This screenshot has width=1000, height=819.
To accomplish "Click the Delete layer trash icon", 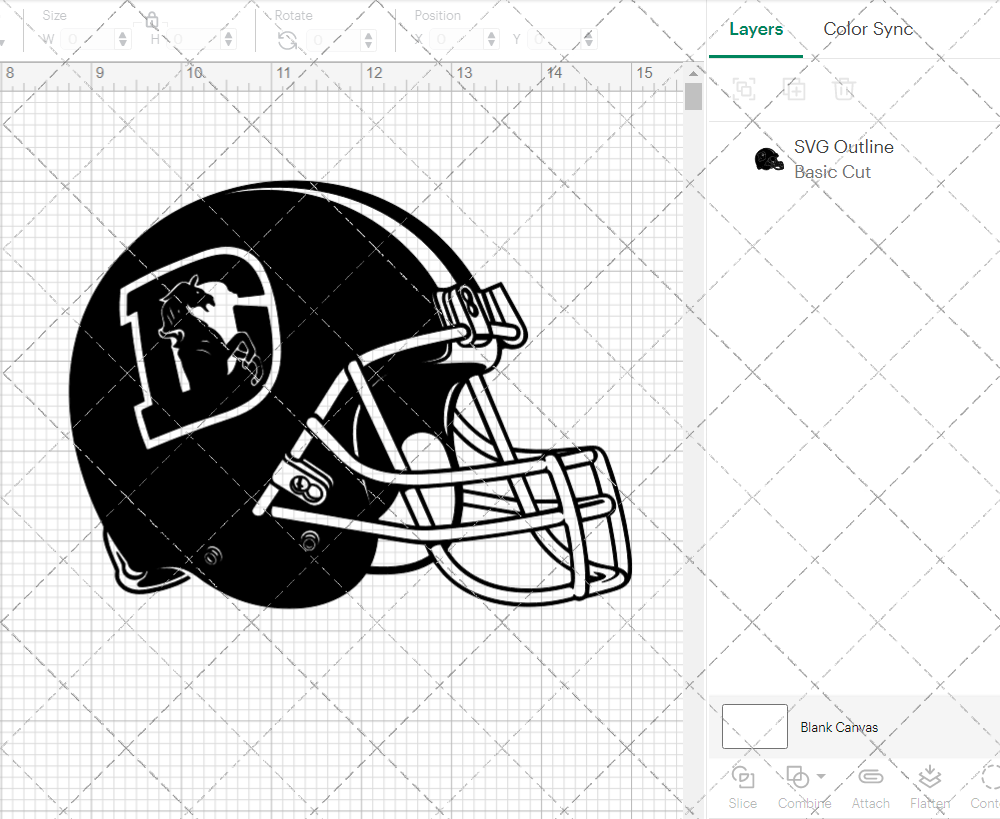I will click(845, 89).
